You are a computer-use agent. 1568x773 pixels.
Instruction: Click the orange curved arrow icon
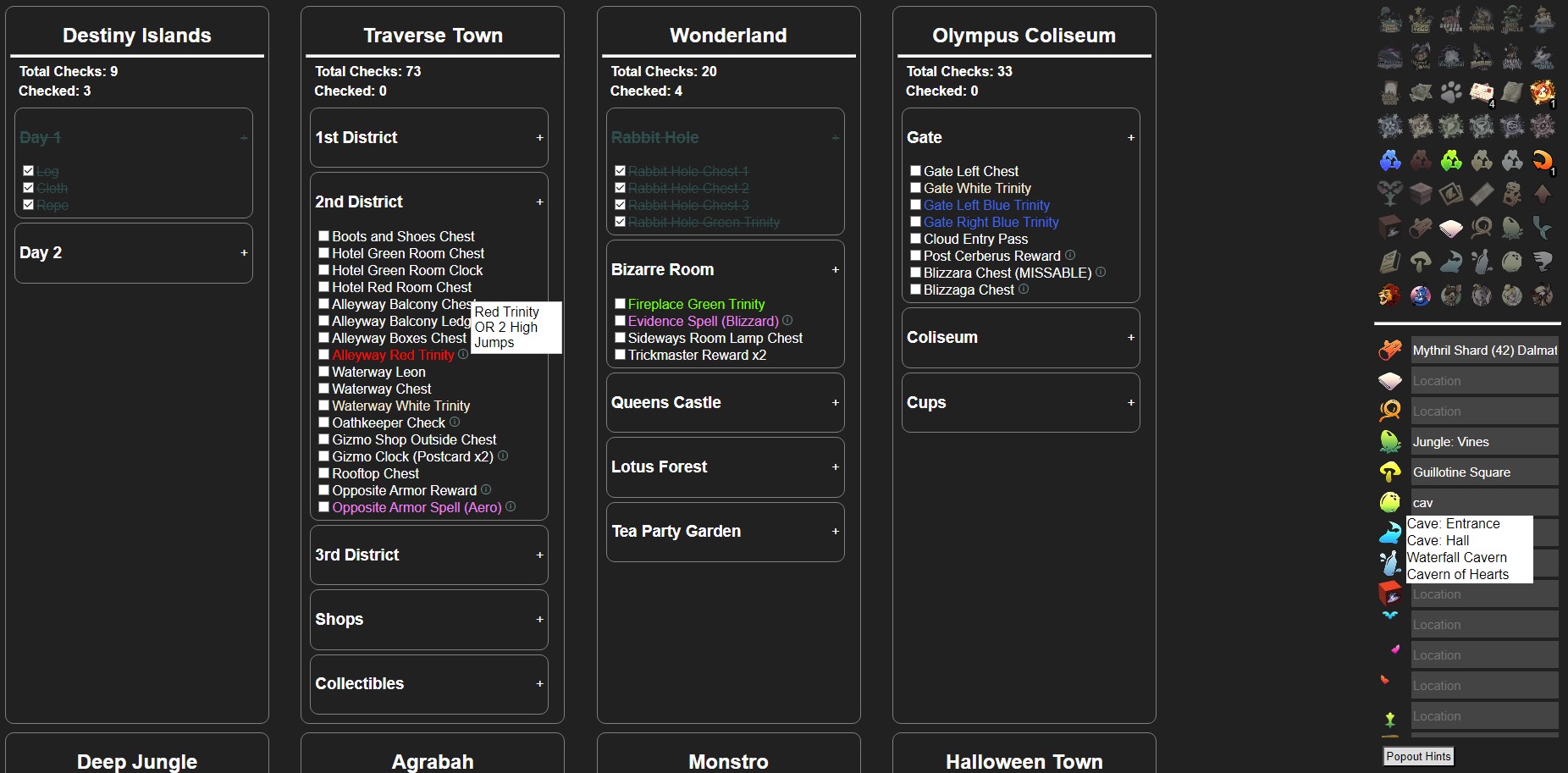click(x=1543, y=159)
